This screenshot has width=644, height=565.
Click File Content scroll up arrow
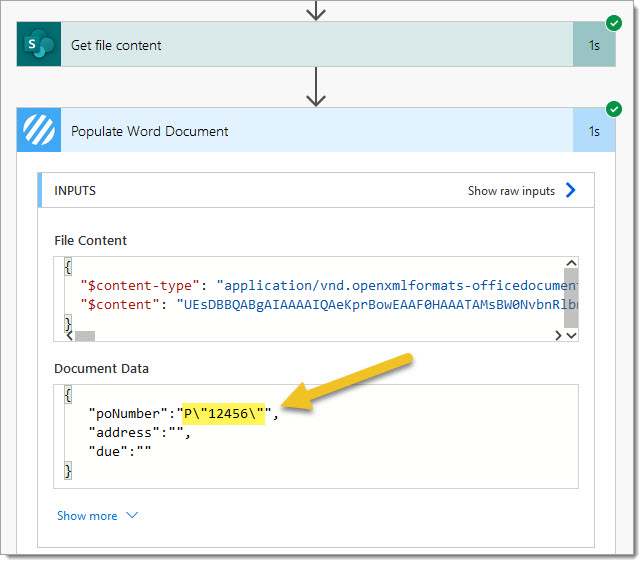[571, 265]
